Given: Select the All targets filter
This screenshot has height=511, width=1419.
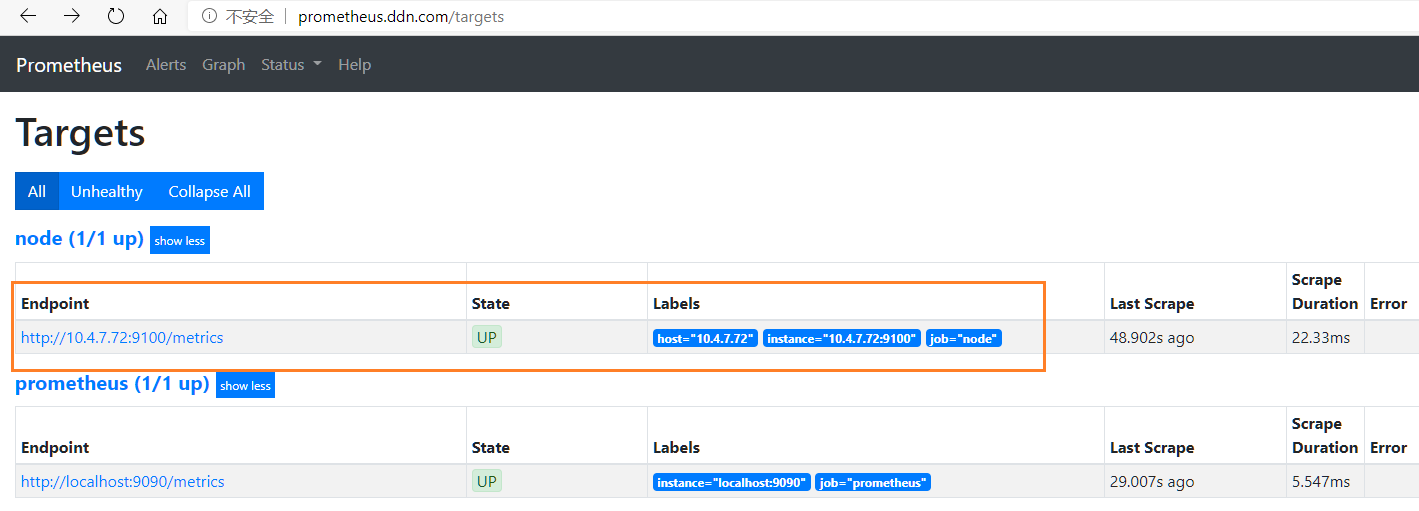Looking at the screenshot, I should [x=37, y=191].
